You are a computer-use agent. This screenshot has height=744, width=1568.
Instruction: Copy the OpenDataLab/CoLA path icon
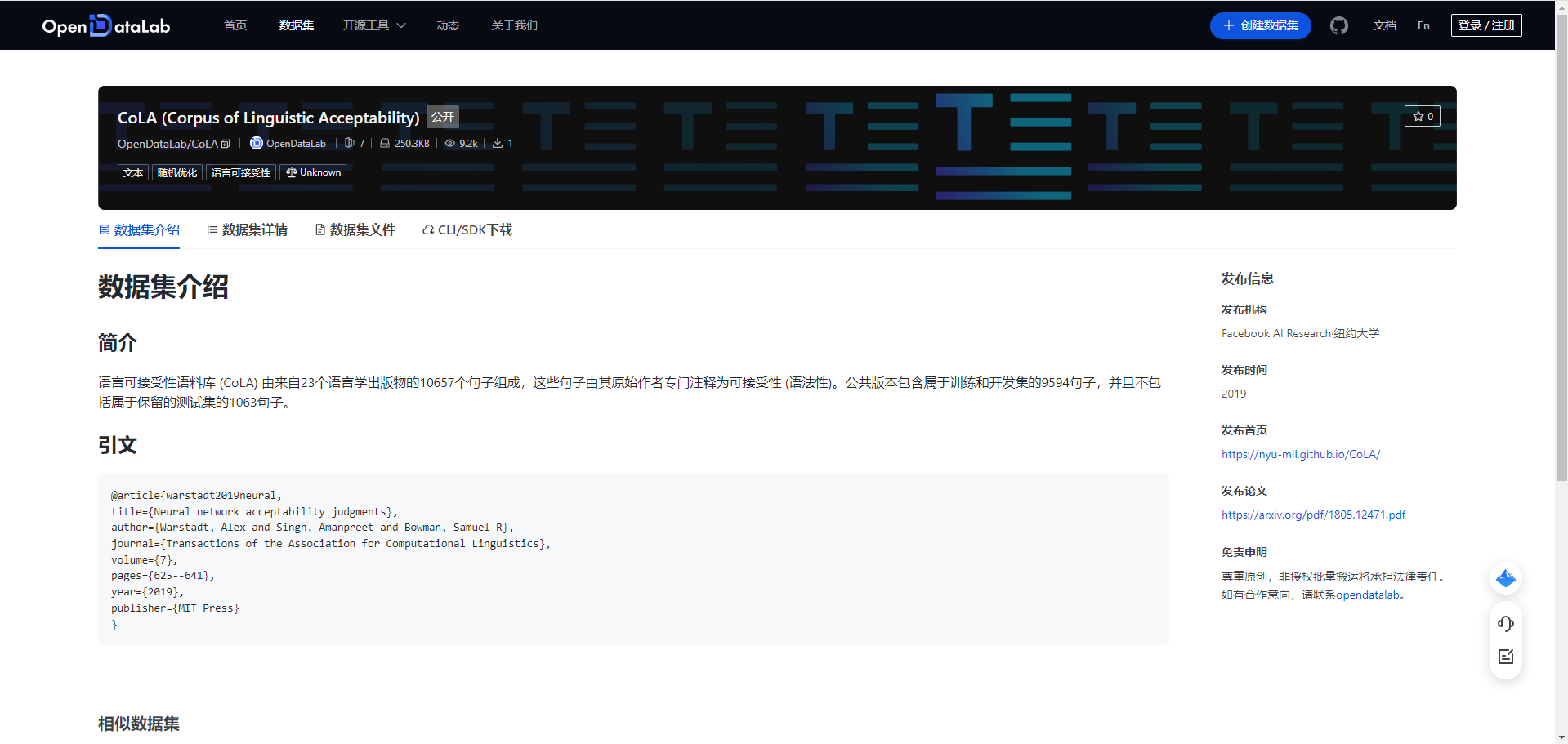[226, 144]
